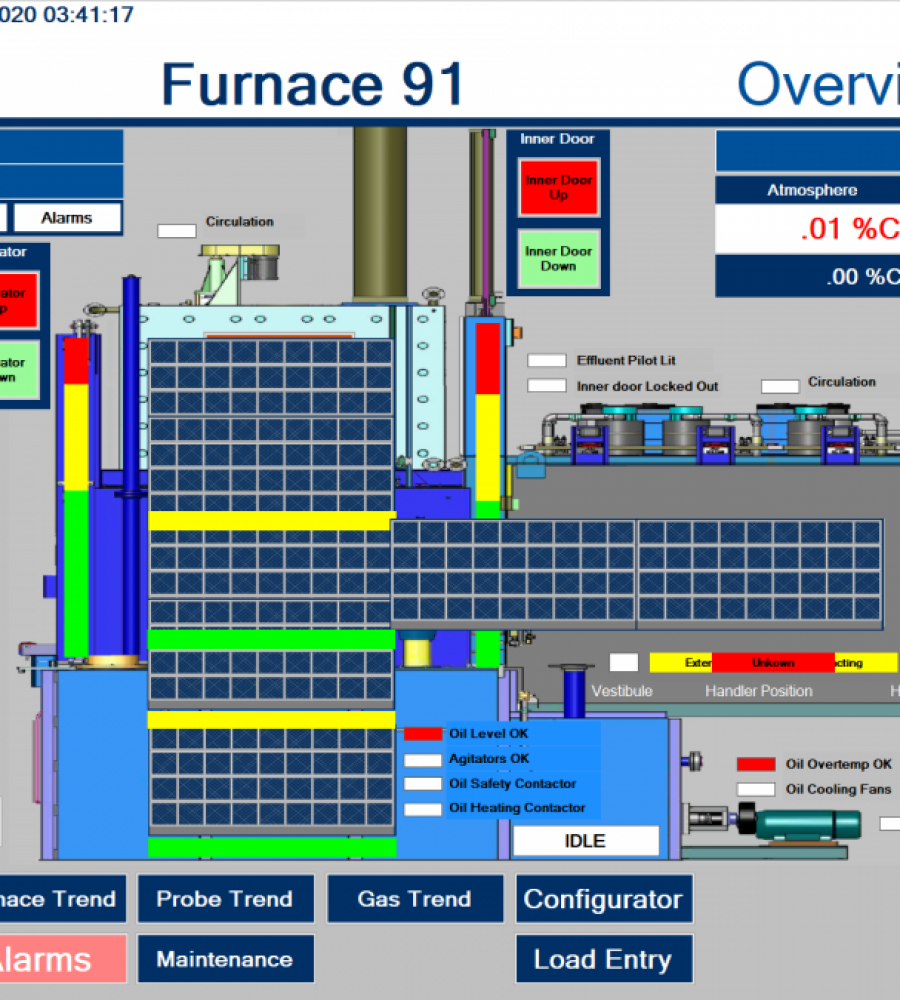900x1000 pixels.
Task: Go to the Maintenance screen
Action: [x=225, y=959]
